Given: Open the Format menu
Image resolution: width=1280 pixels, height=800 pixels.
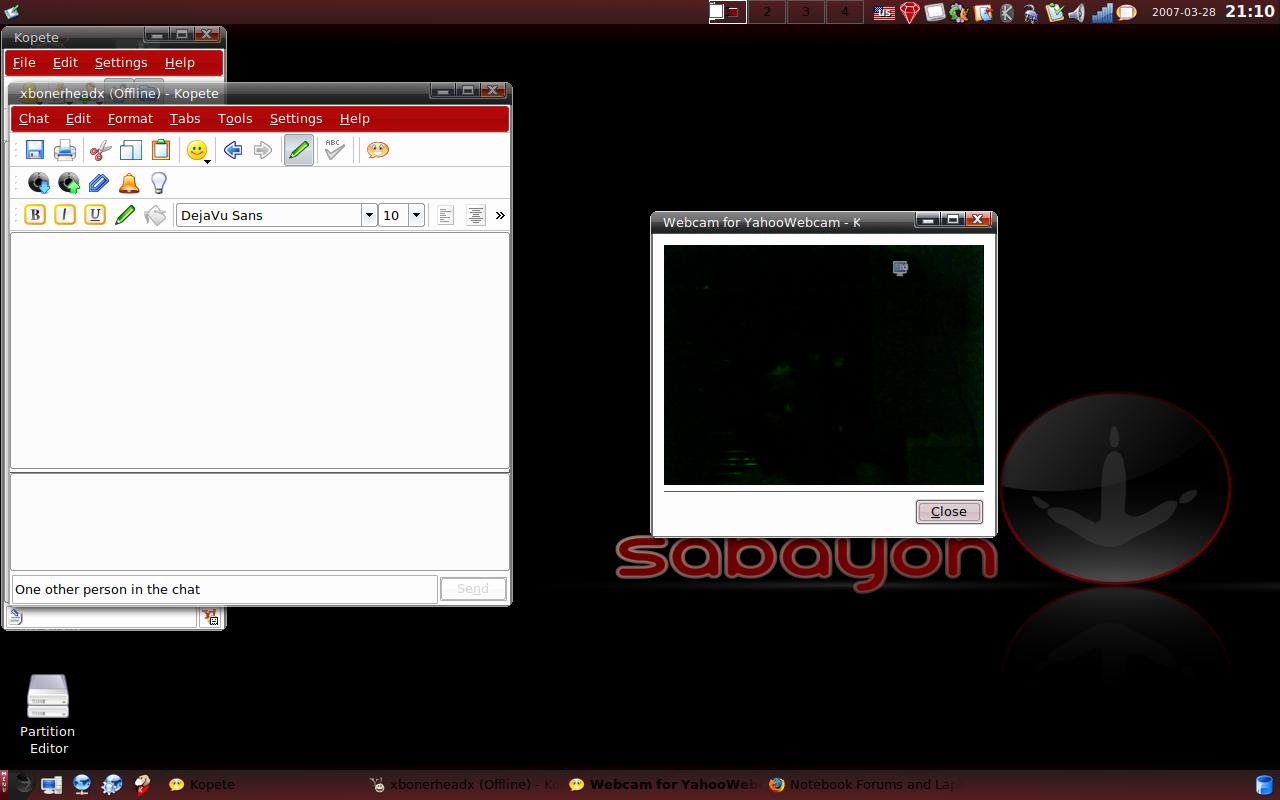Looking at the screenshot, I should [x=130, y=118].
